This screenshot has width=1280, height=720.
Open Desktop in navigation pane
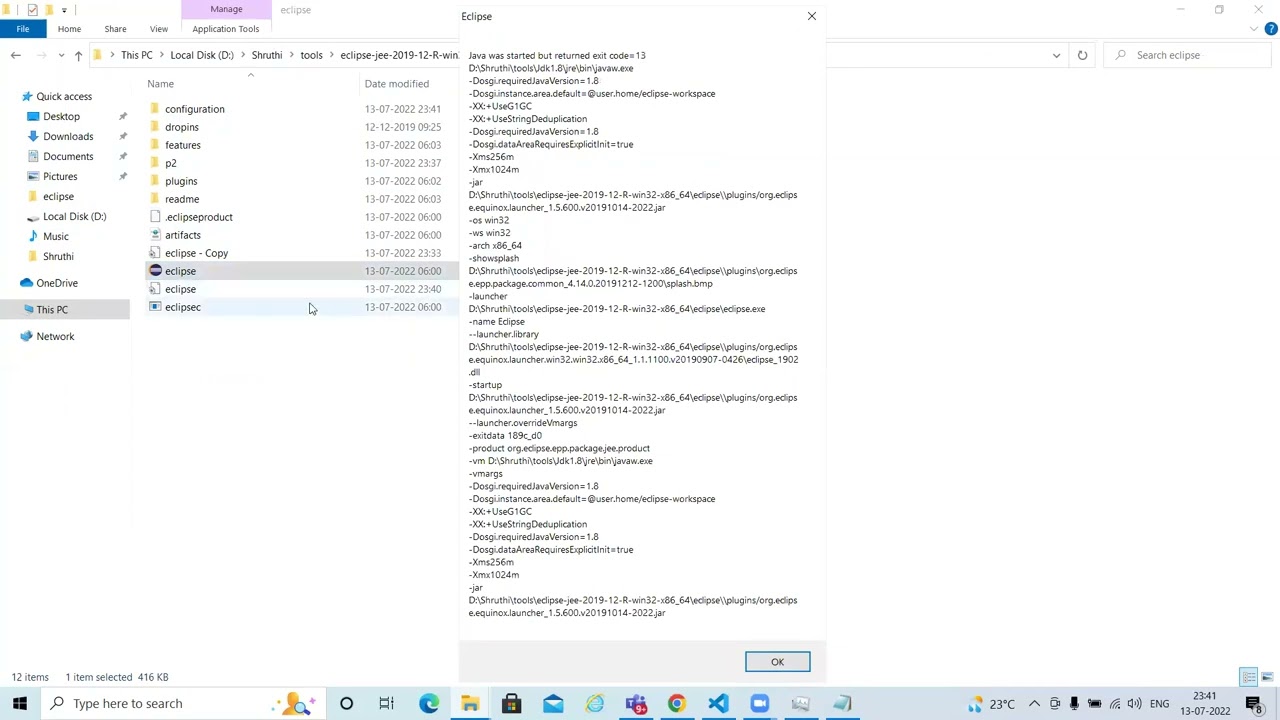pyautogui.click(x=61, y=116)
